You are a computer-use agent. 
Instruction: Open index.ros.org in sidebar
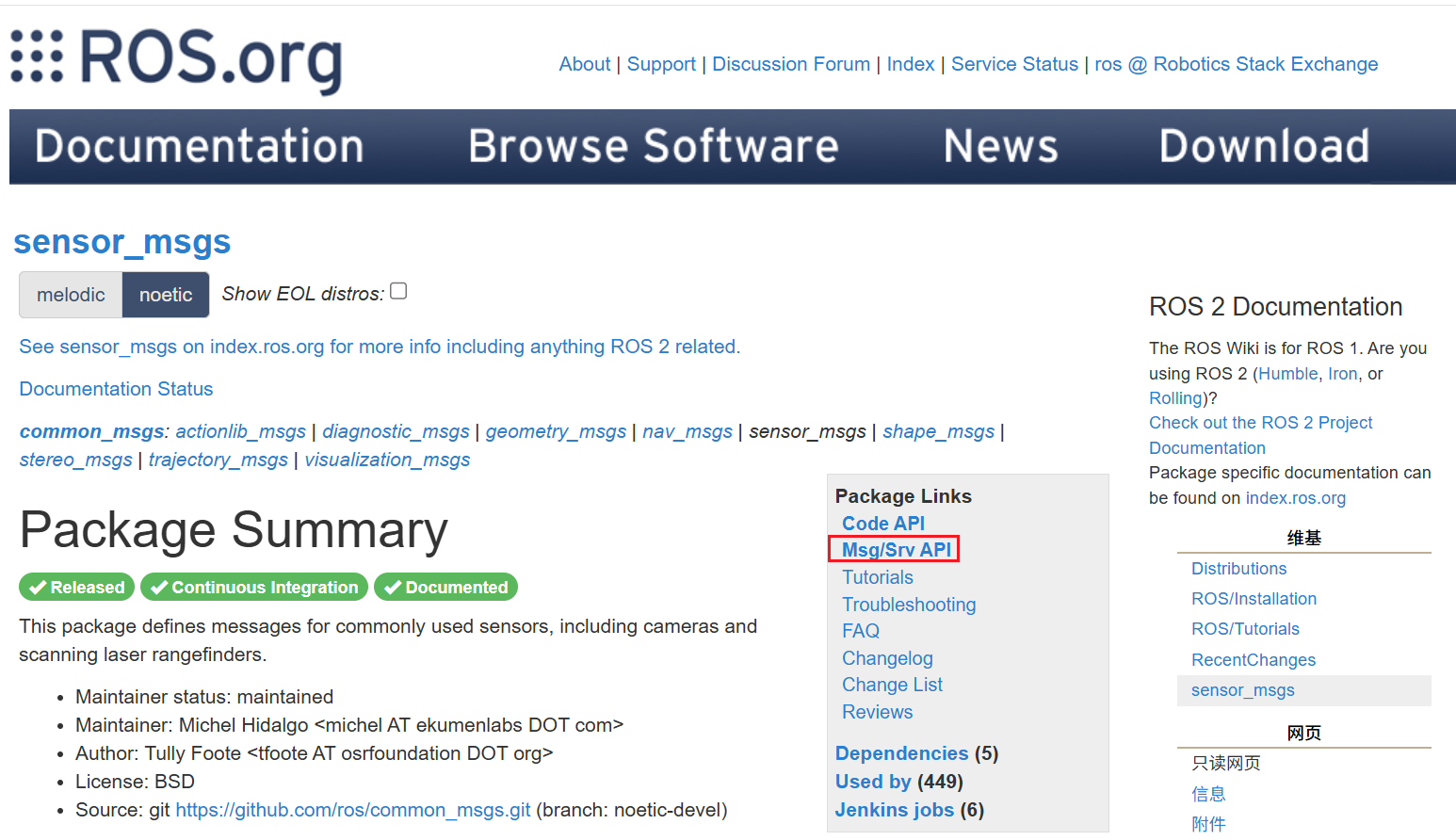coord(1295,498)
